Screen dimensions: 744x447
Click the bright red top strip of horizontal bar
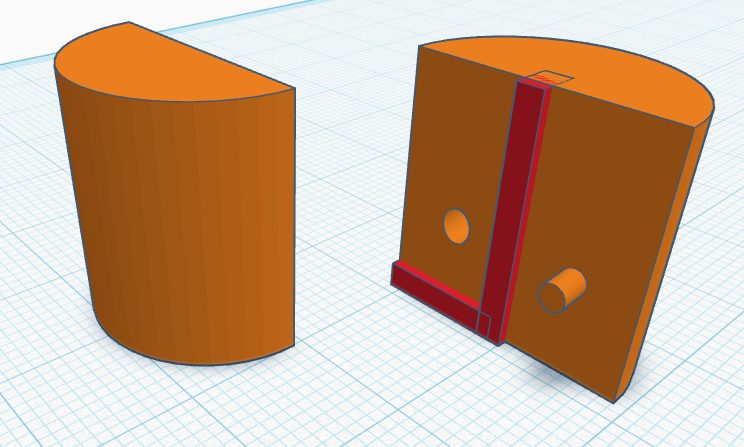click(439, 283)
